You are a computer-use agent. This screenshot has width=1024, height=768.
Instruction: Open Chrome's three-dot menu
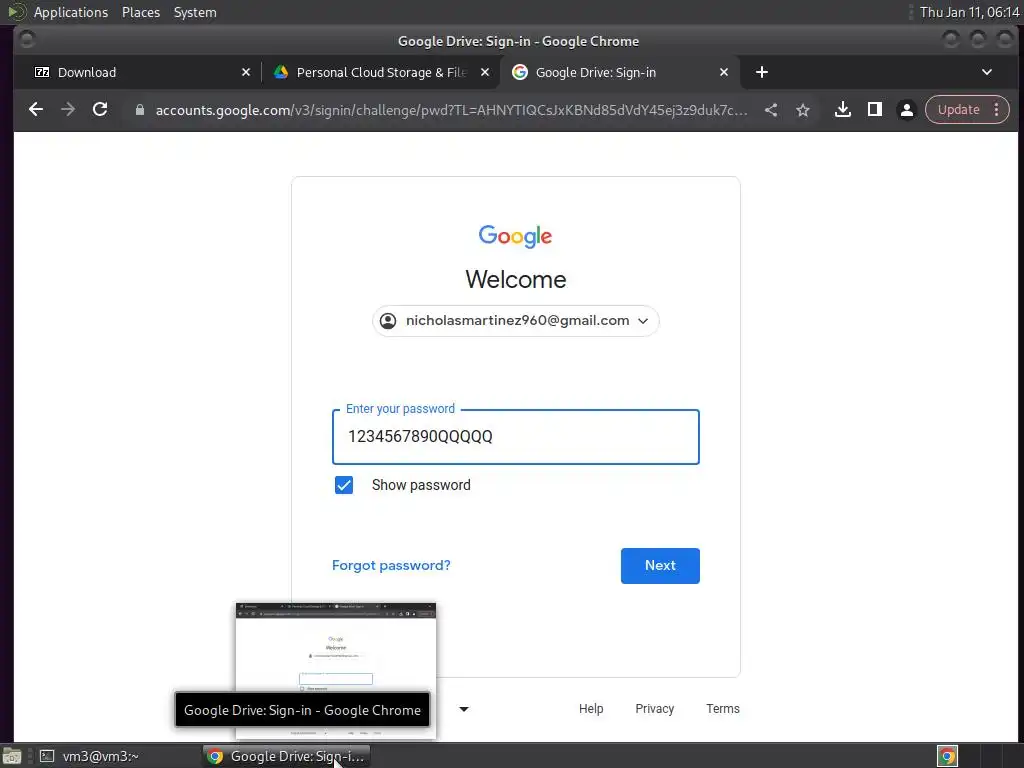point(997,110)
